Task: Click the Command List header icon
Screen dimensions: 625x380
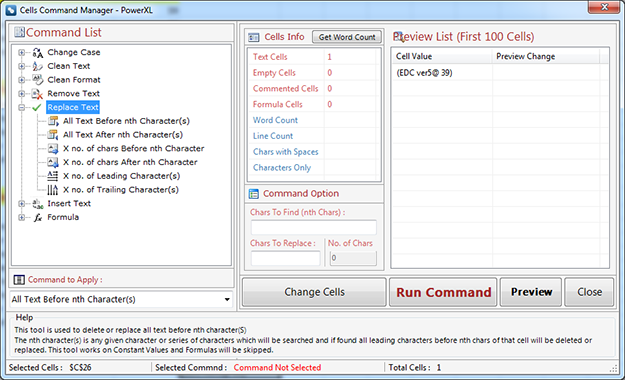Action: [x=20, y=32]
